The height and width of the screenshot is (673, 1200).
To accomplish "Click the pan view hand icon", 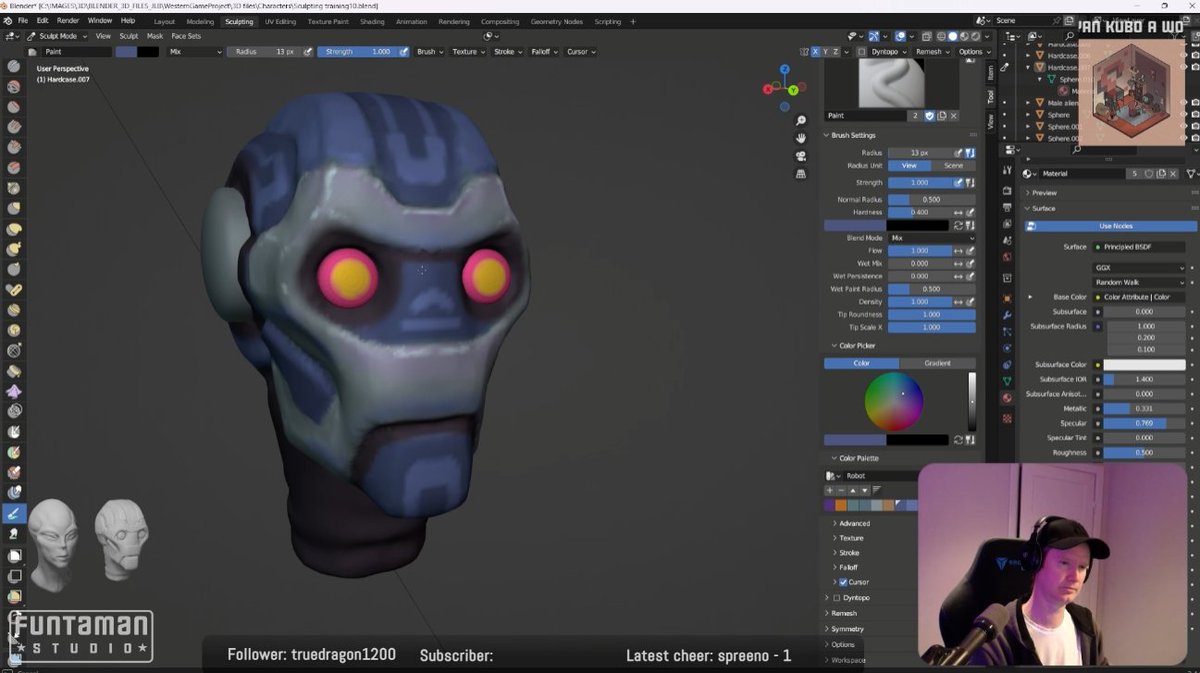I will point(801,138).
